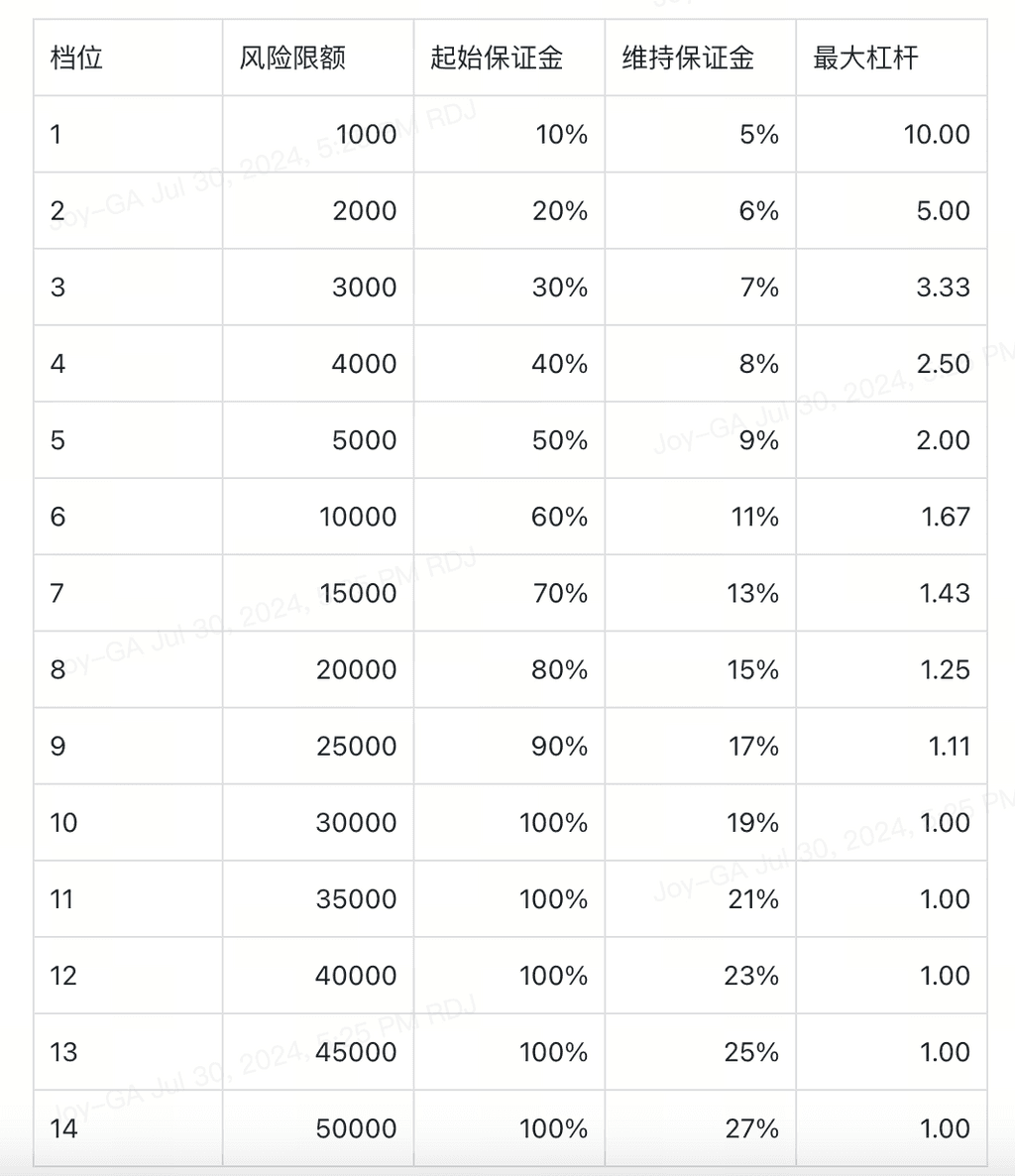Click the maintenance margin cell 7%
This screenshot has width=1015, height=1176.
click(x=758, y=287)
